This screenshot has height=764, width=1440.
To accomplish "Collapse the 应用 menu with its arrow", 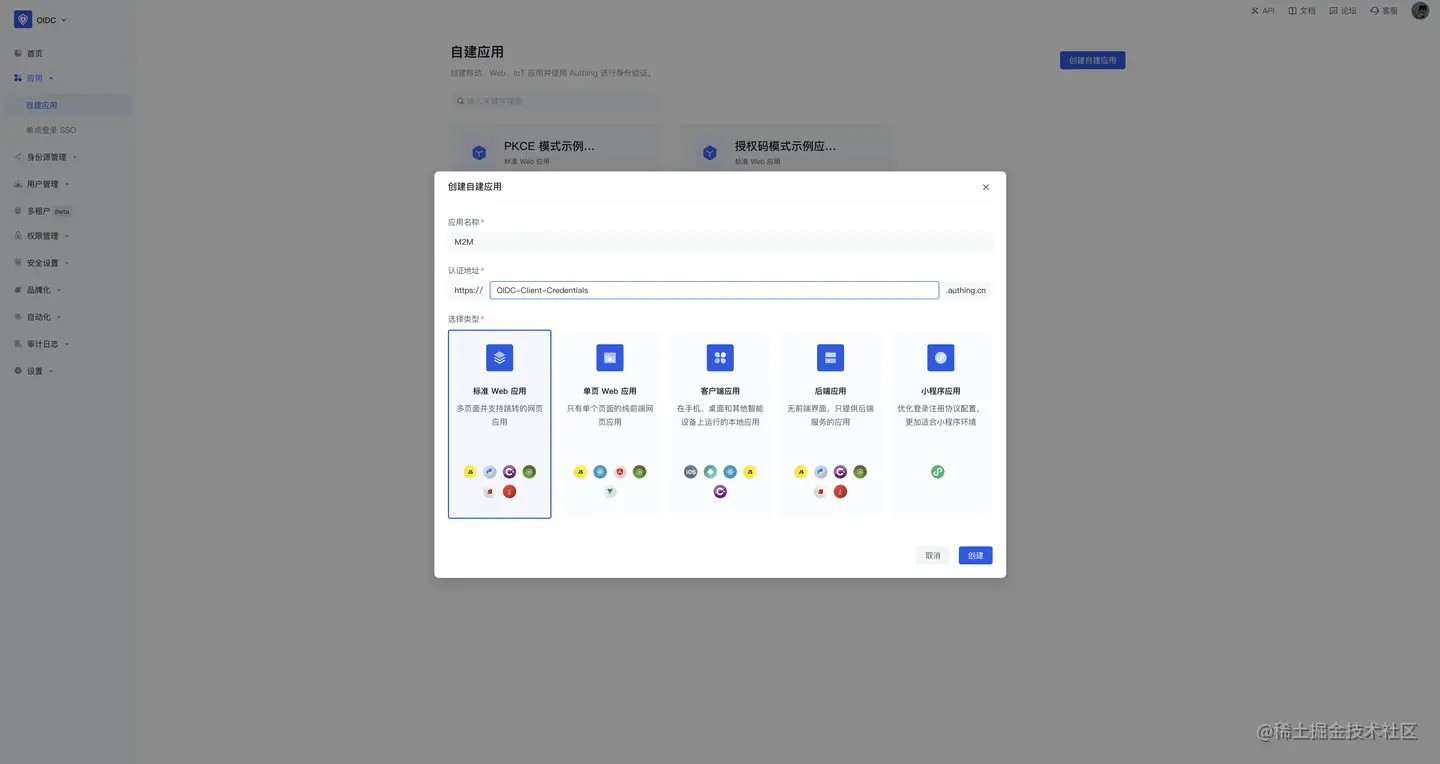I will 51,78.
